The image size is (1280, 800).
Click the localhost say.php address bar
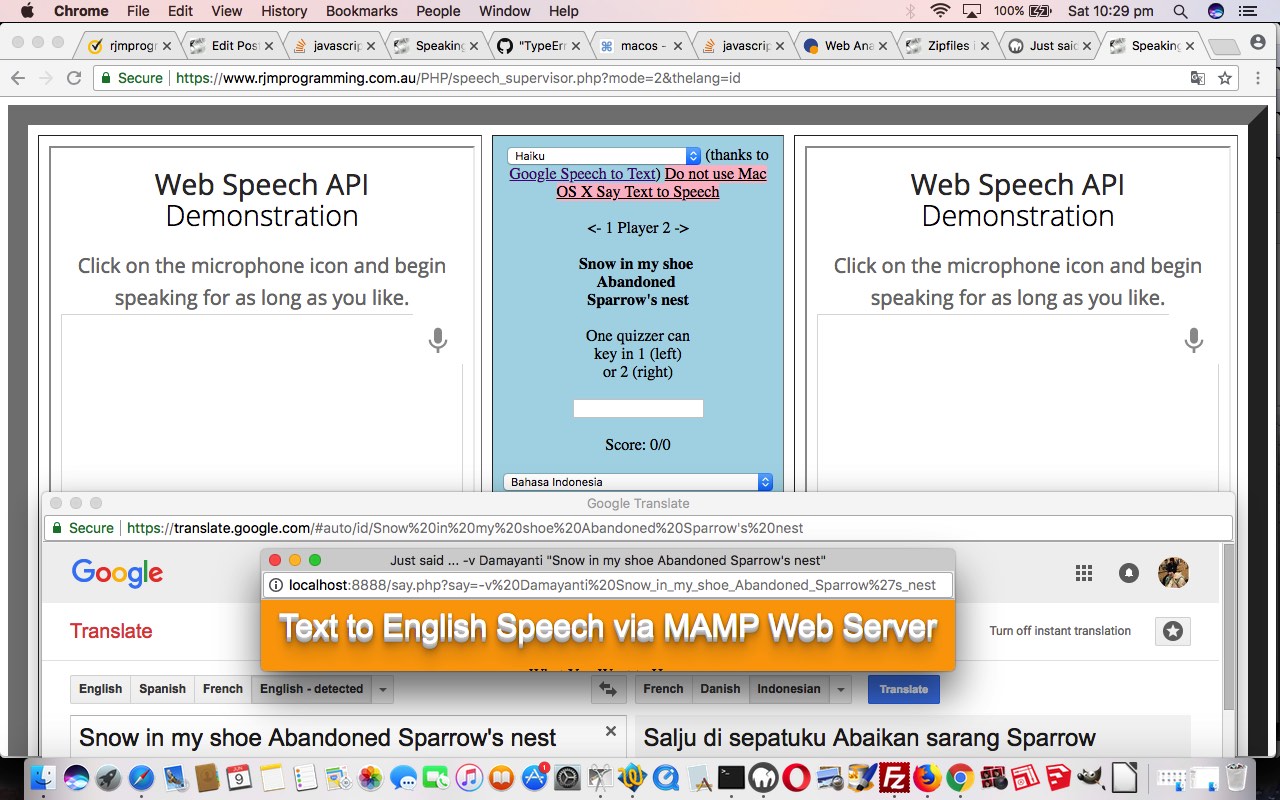(x=608, y=585)
